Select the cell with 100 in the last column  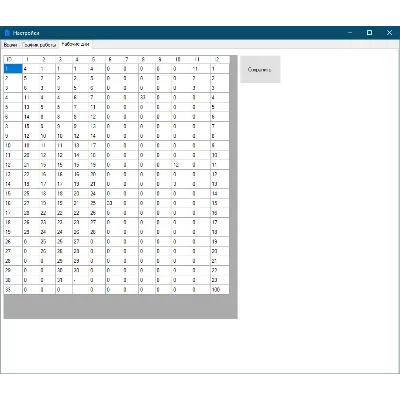click(x=220, y=290)
